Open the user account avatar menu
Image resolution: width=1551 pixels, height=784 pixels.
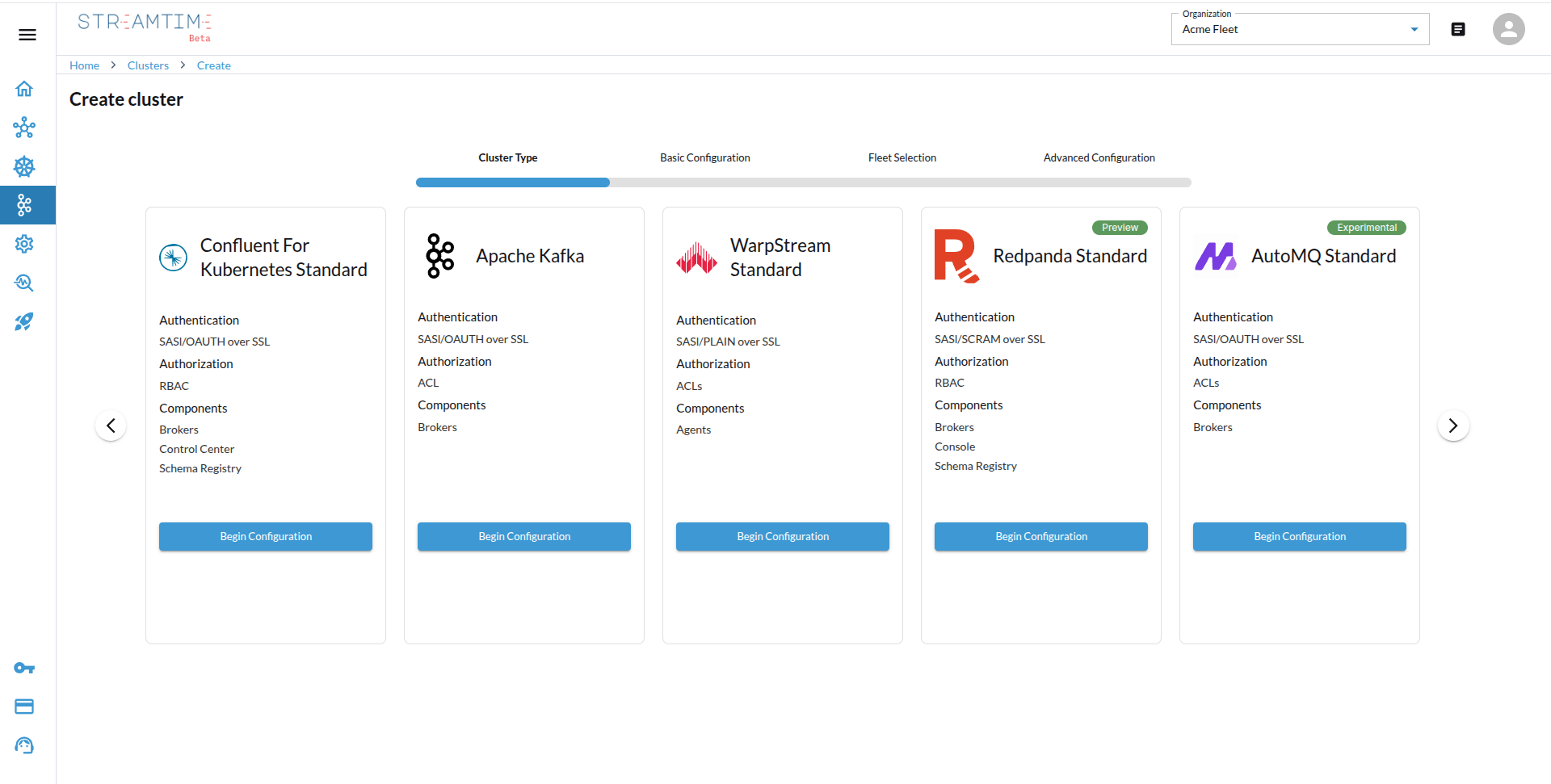(1508, 29)
